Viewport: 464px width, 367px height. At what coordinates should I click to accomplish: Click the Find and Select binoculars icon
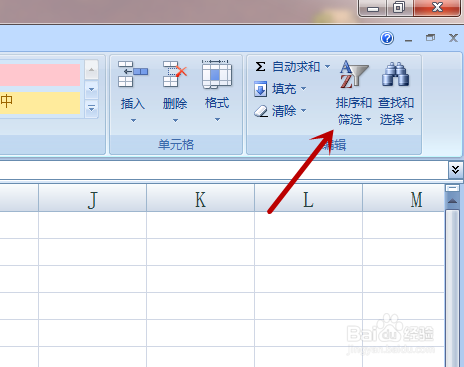tap(395, 74)
